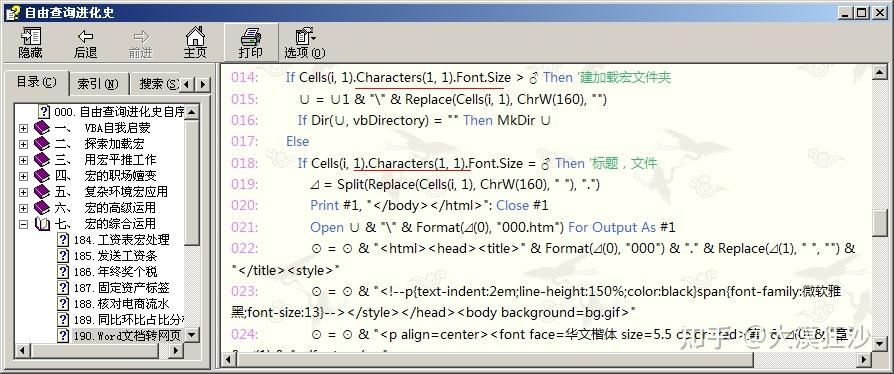The height and width of the screenshot is (374, 894).
Task: Click the right tab-scroll arrow
Action: [202, 85]
